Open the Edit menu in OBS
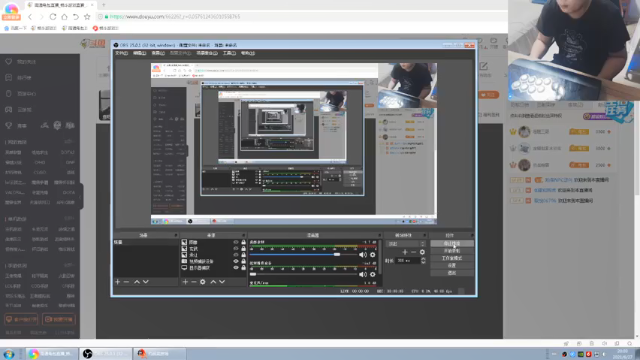640x360 pixels. click(x=140, y=53)
